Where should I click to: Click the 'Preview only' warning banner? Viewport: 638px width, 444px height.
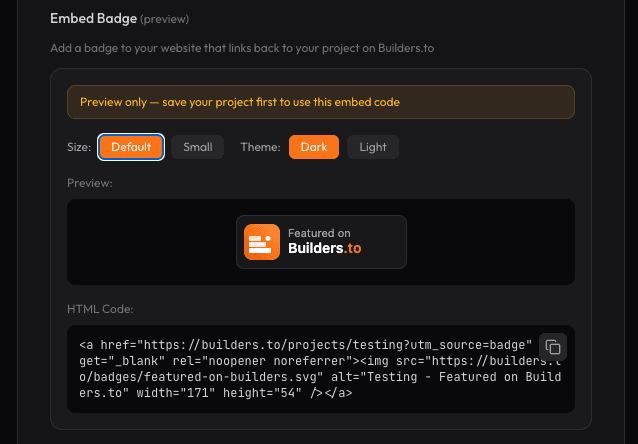pos(320,102)
